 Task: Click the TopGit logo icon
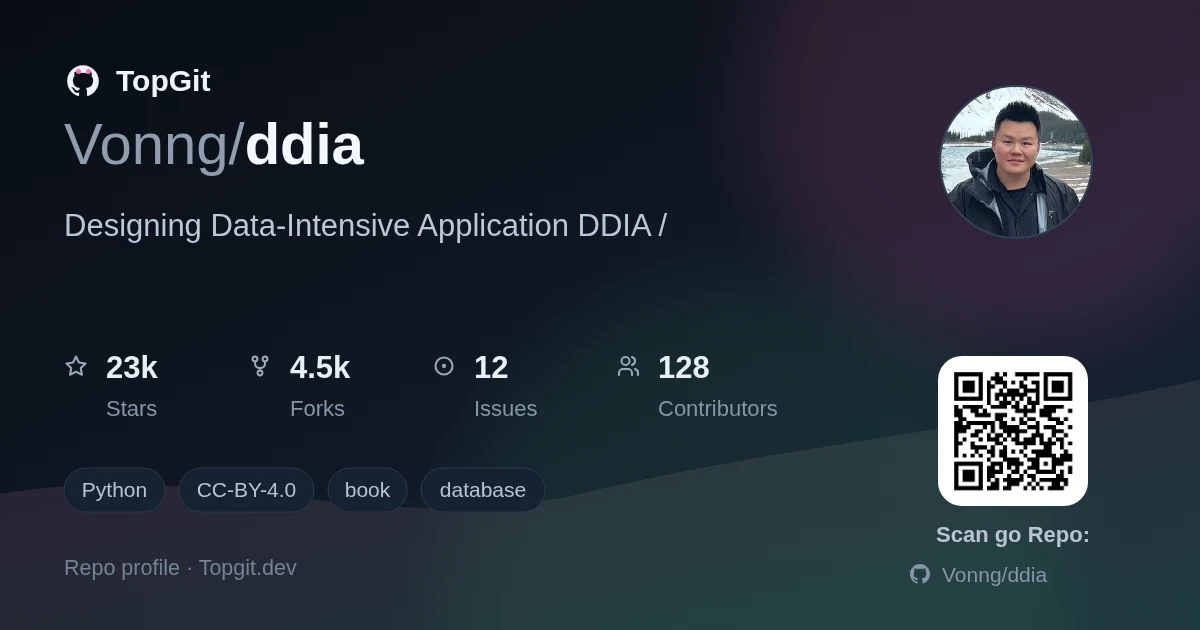(x=82, y=81)
